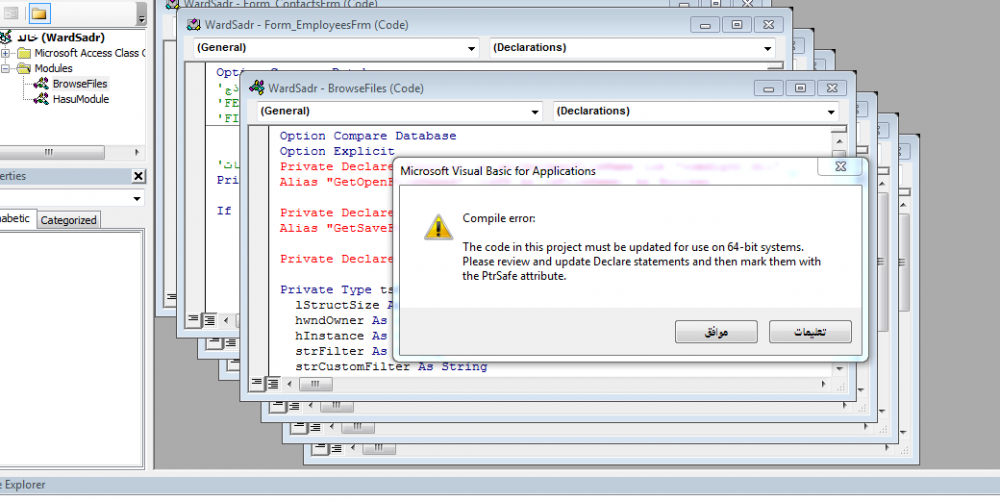Select the WardSadr project root node
The image size is (1000, 501).
tap(61, 38)
